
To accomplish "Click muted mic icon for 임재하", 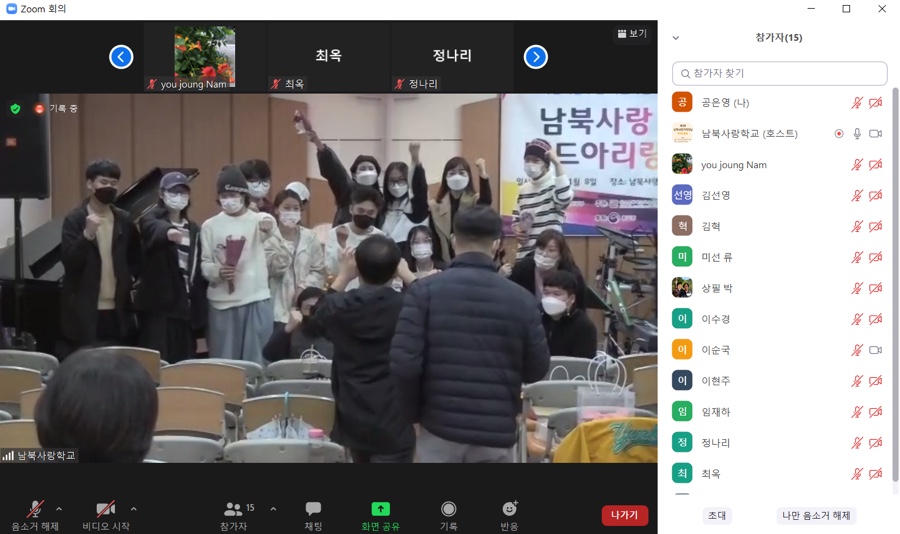I will [x=856, y=412].
